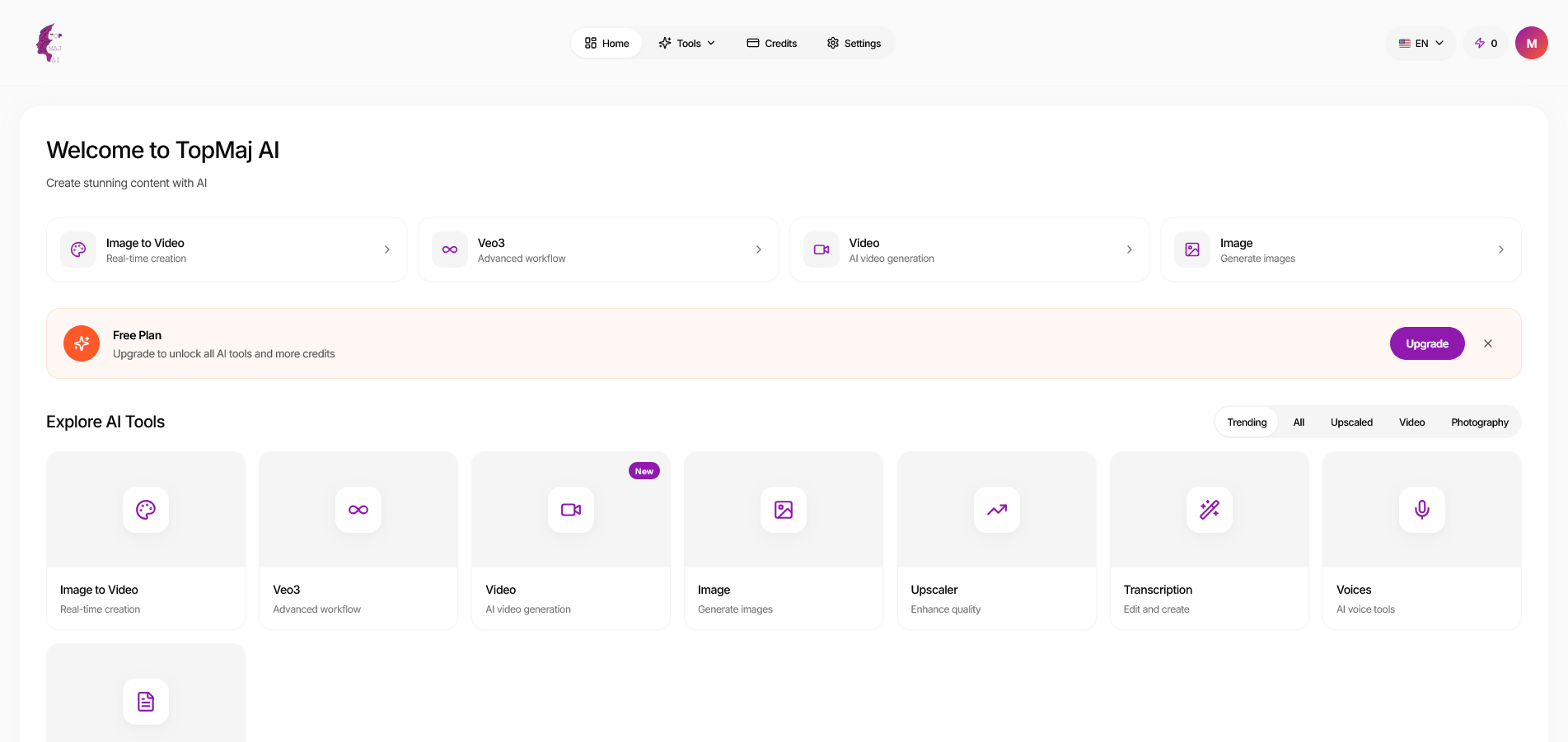Image resolution: width=1568 pixels, height=742 pixels.
Task: Open the EN language selector
Action: (1421, 43)
